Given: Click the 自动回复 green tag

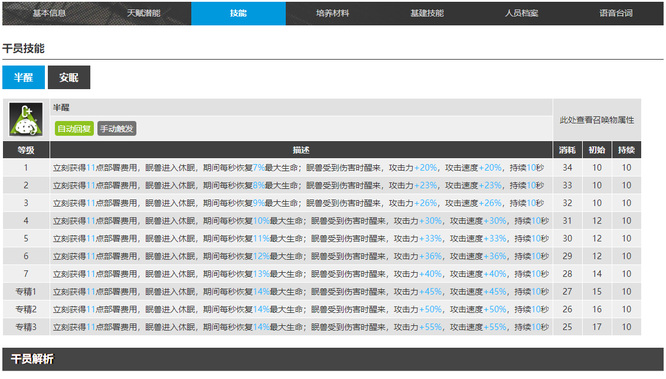Looking at the screenshot, I should (x=74, y=129).
